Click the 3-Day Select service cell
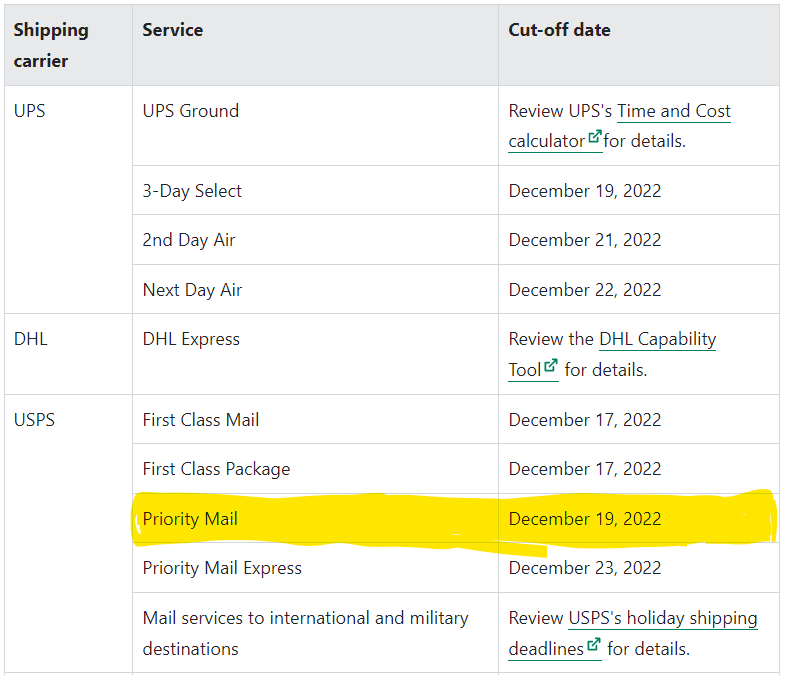Viewport: 786px width, 675px height. 315,190
